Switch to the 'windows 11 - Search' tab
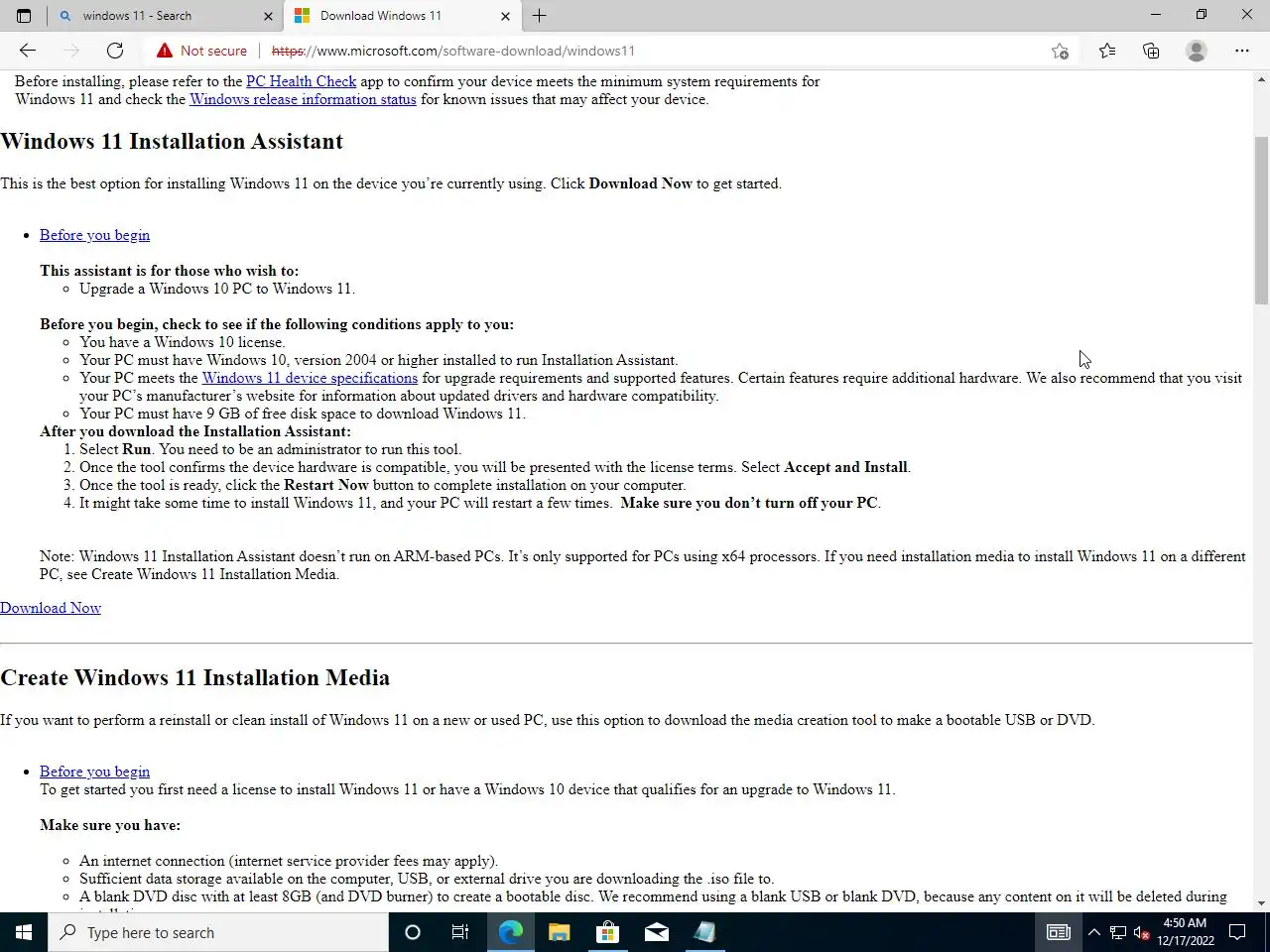 [x=164, y=16]
